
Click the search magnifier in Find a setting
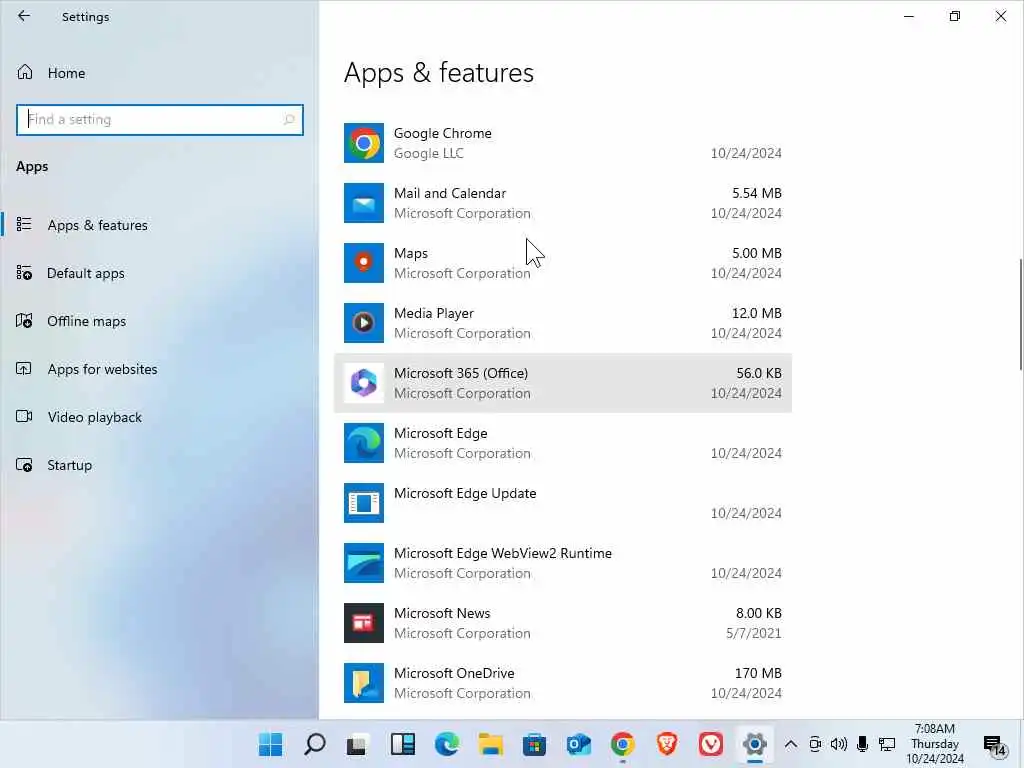click(289, 120)
